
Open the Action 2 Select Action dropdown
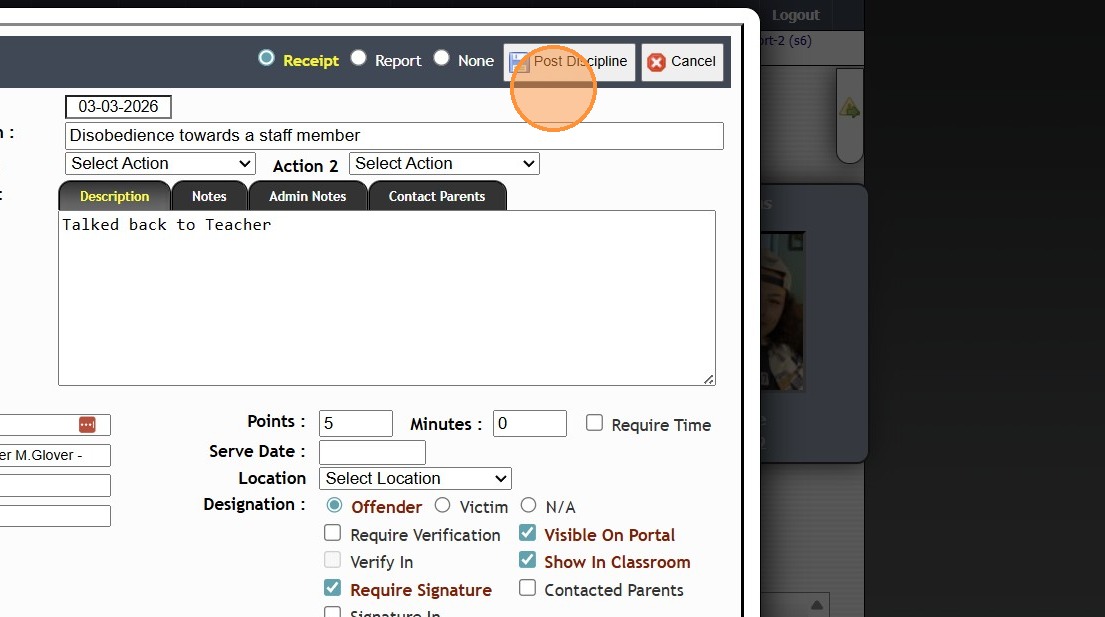444,163
